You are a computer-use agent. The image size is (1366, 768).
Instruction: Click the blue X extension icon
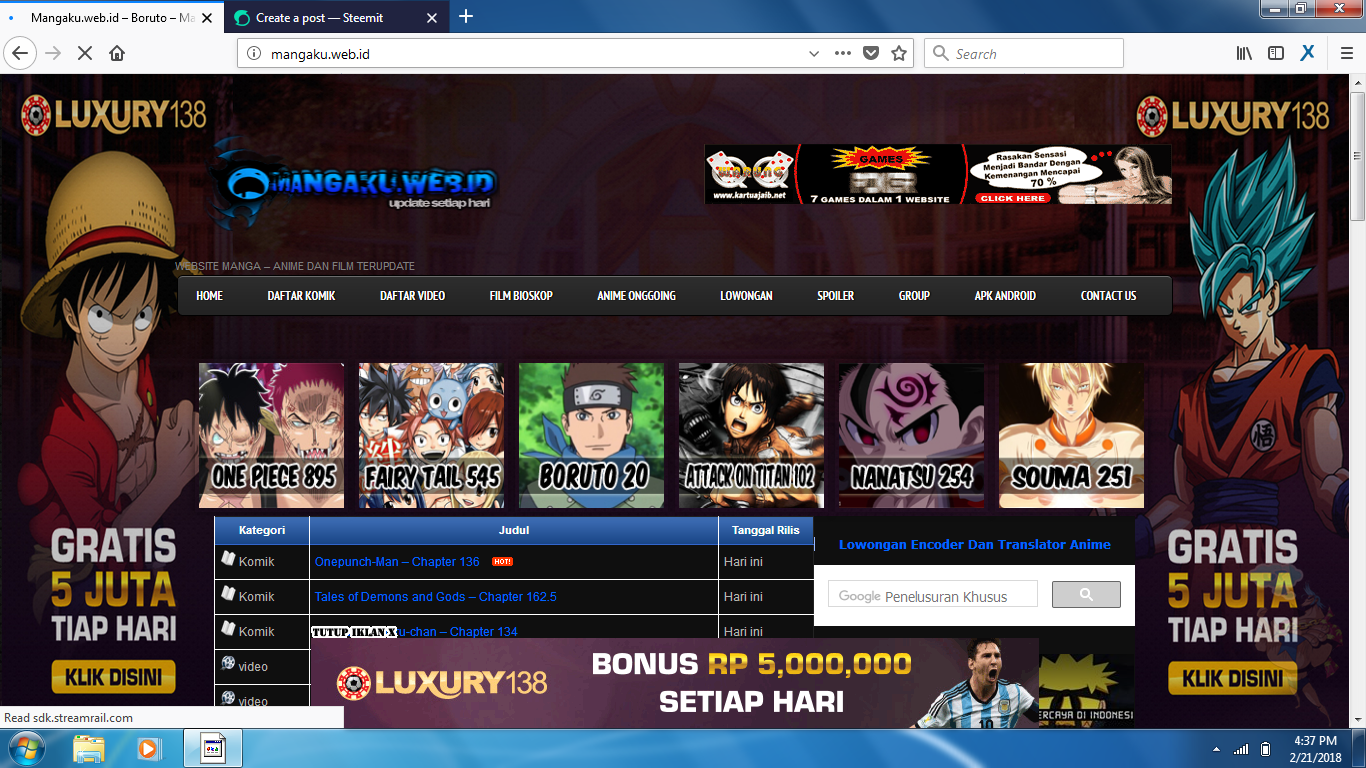pos(1307,54)
